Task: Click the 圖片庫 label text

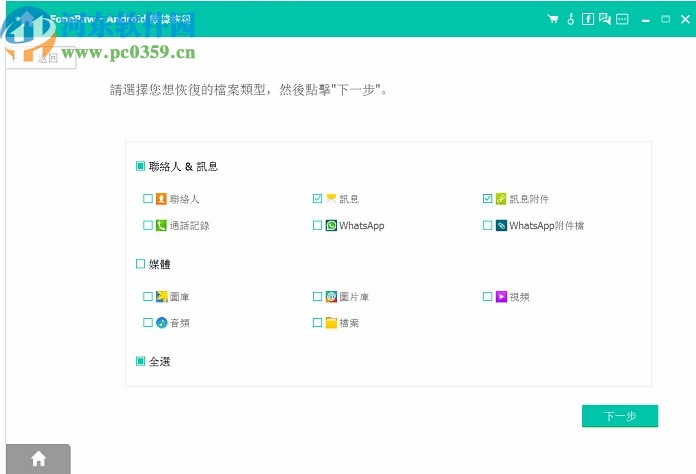Action: 354,297
